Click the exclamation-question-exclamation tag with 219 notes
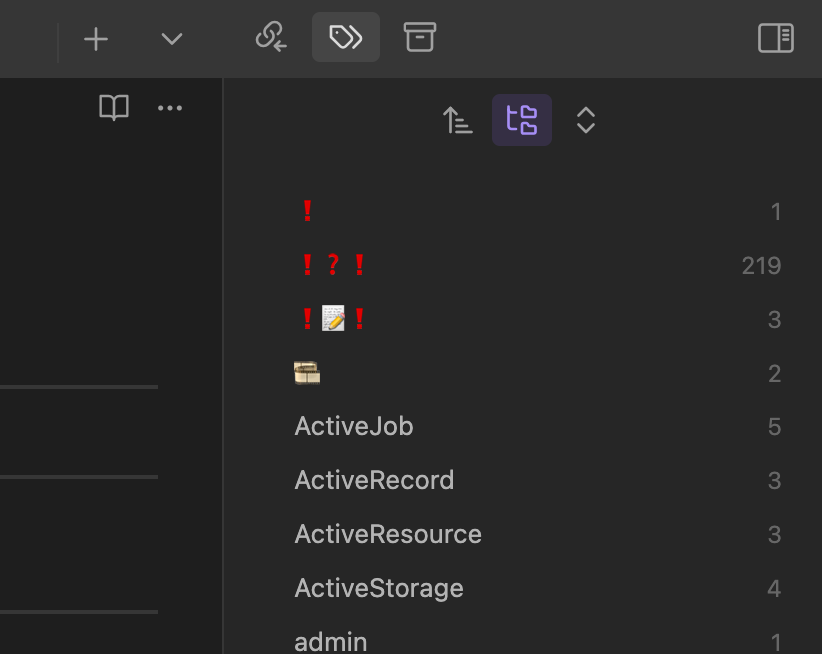 (333, 265)
